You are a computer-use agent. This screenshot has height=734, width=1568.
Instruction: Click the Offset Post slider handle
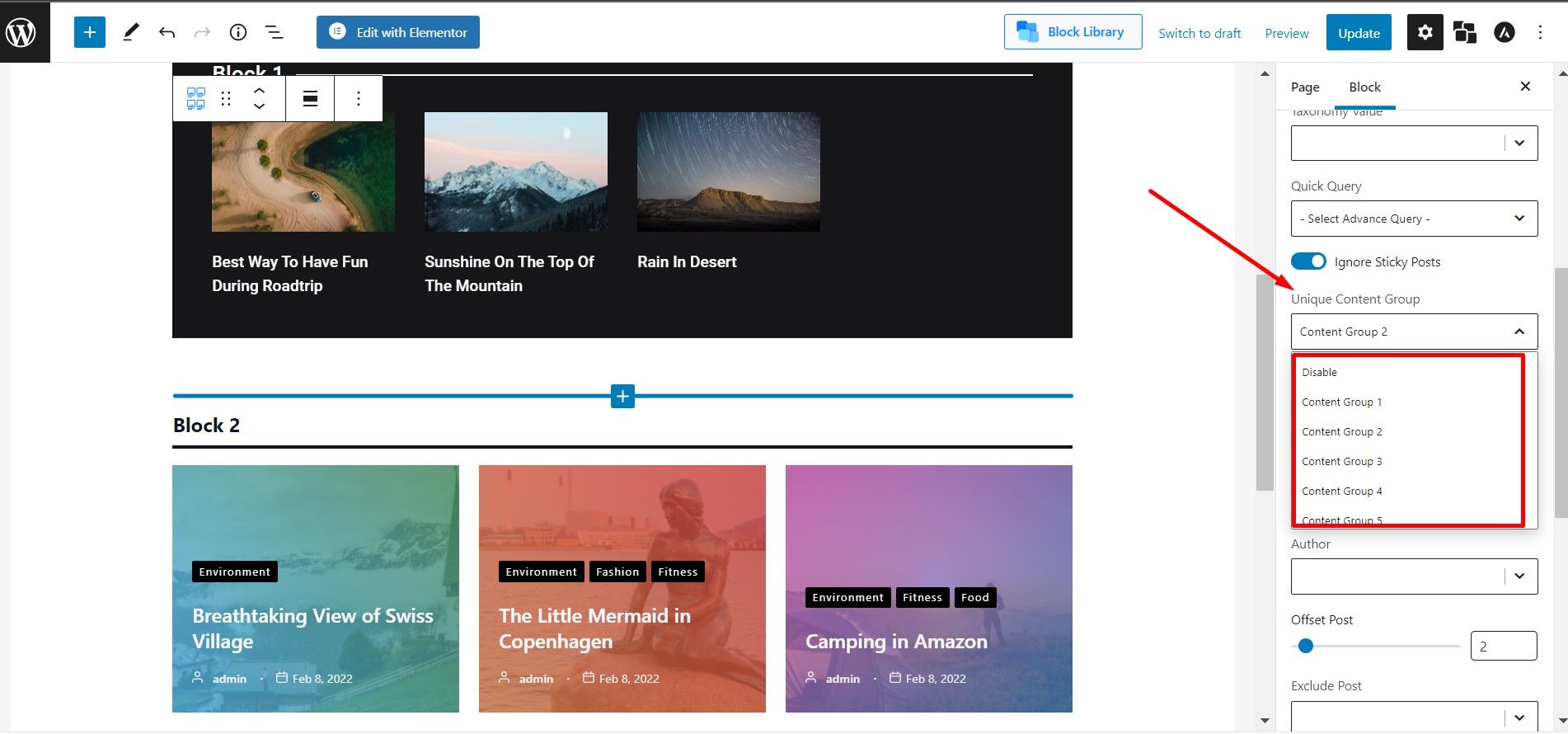point(1306,647)
